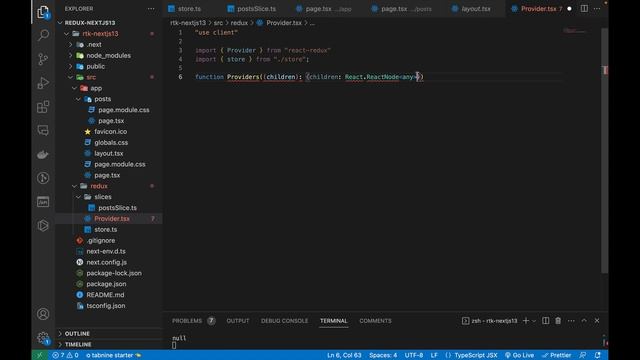Open tsconfig.json in the file tree
640x360 pixels.
(x=106, y=306)
